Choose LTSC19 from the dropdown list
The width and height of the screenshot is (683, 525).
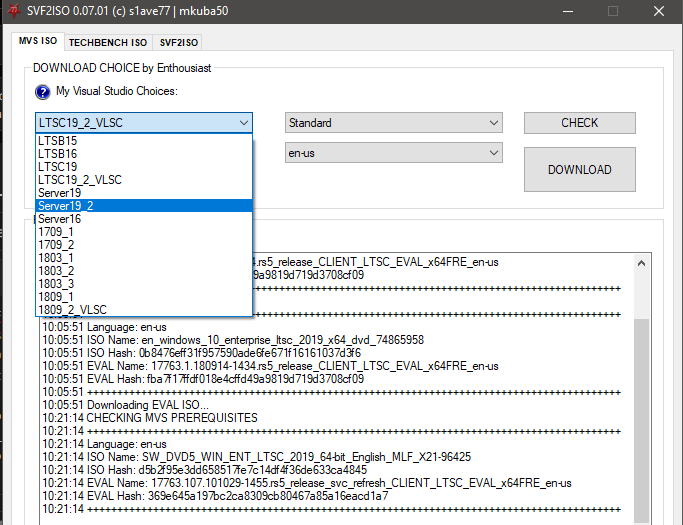pyautogui.click(x=144, y=167)
